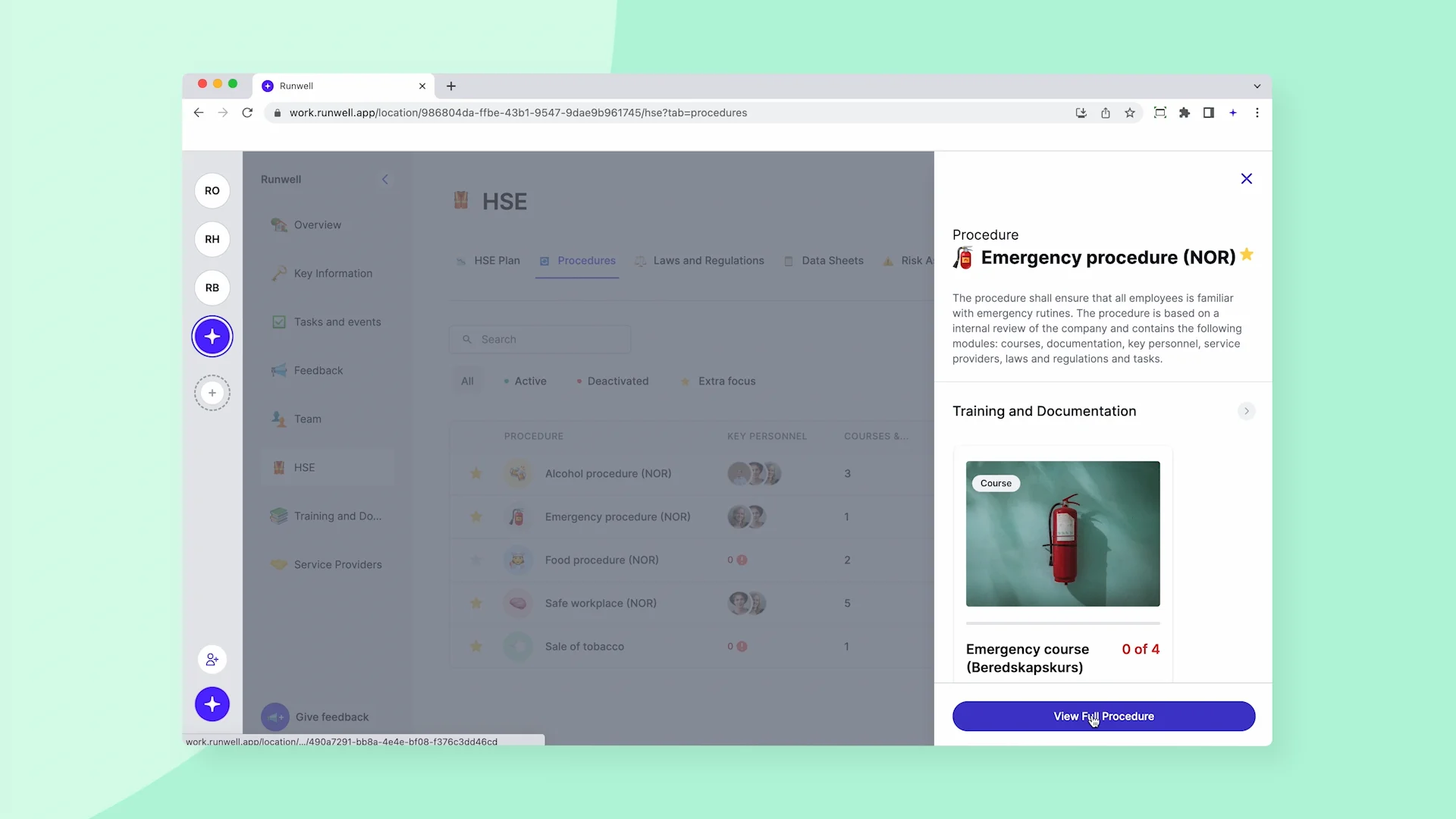Image resolution: width=1456 pixels, height=819 pixels.
Task: Bookmark this page with star icon
Action: coord(1130,113)
